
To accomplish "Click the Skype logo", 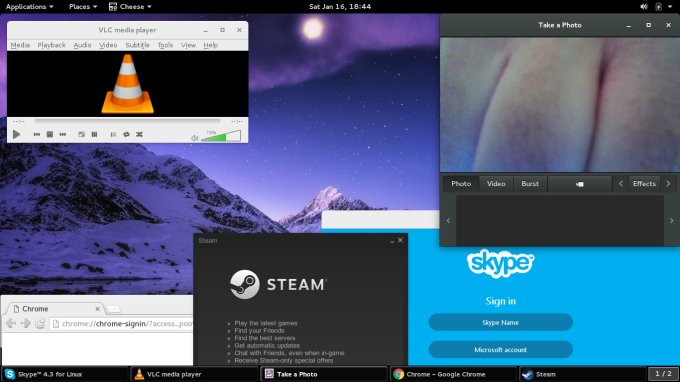I will (500, 263).
